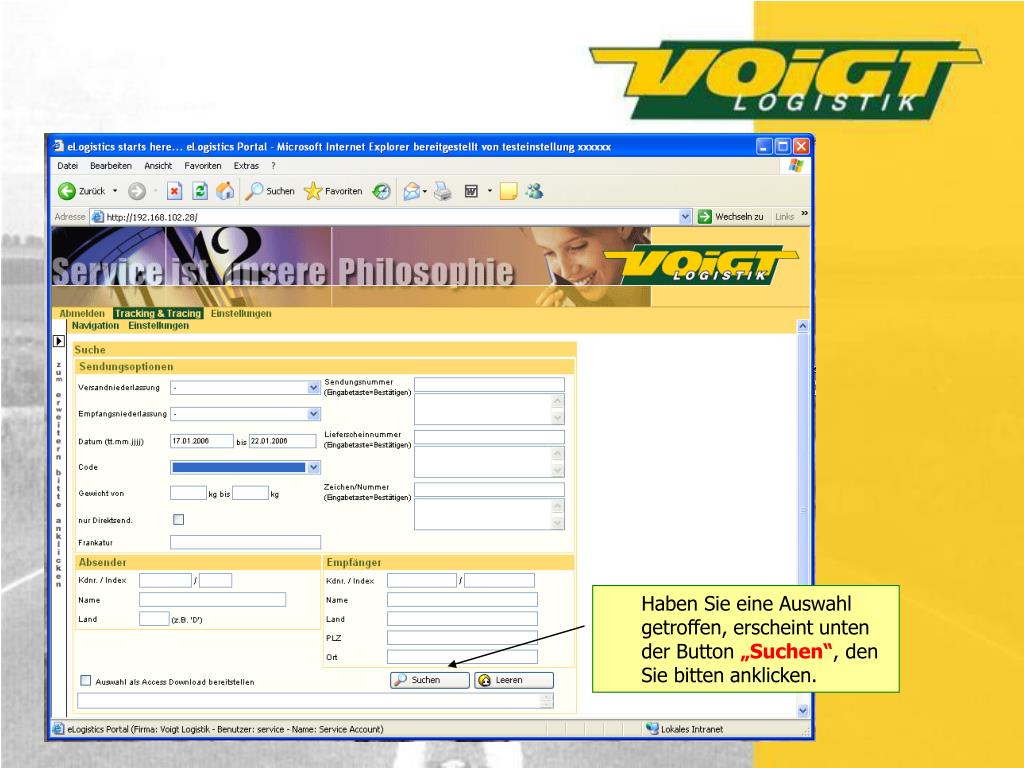Image resolution: width=1024 pixels, height=768 pixels.
Task: Click the Abmelden link
Action: point(82,313)
